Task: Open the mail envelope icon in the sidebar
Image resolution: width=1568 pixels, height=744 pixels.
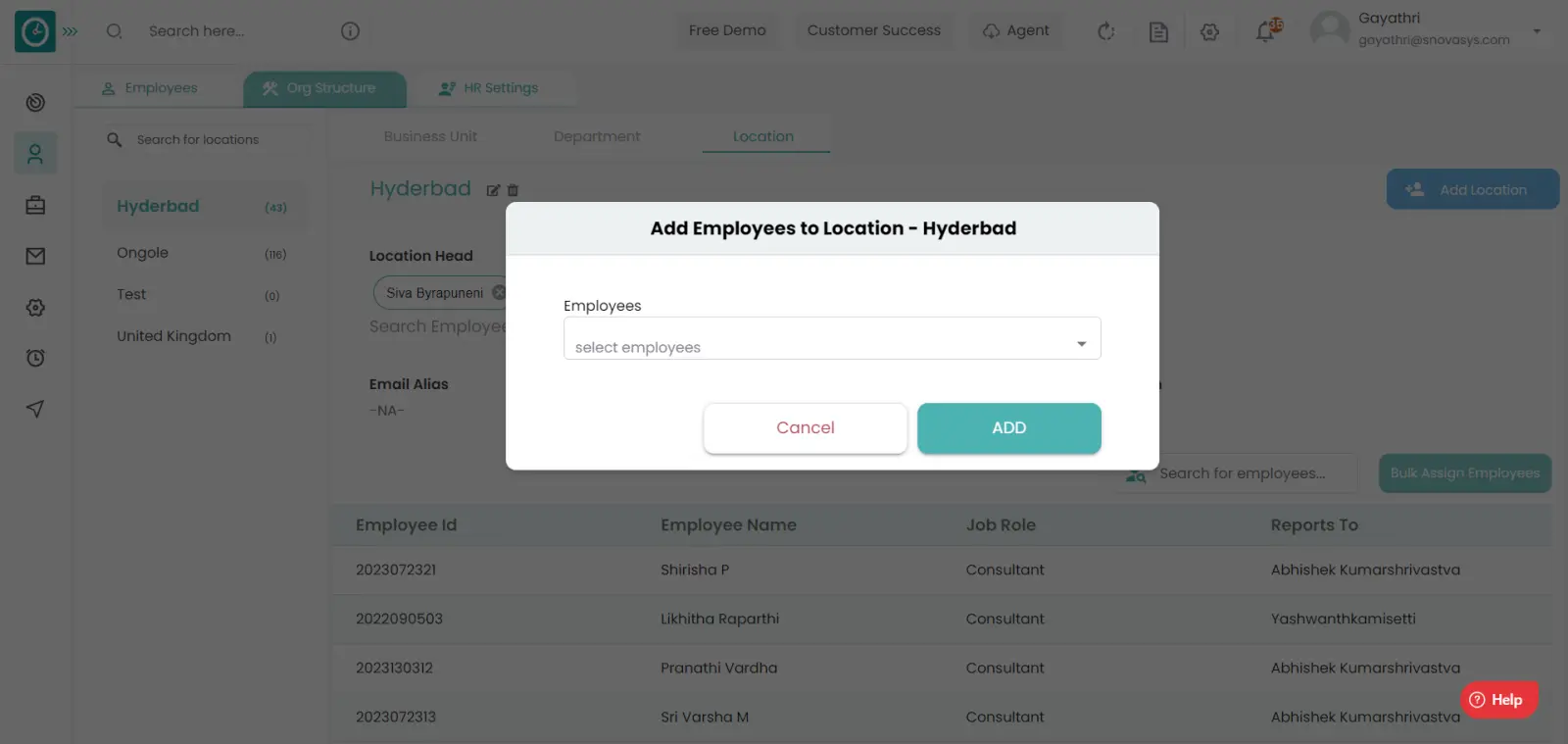Action: 35,256
